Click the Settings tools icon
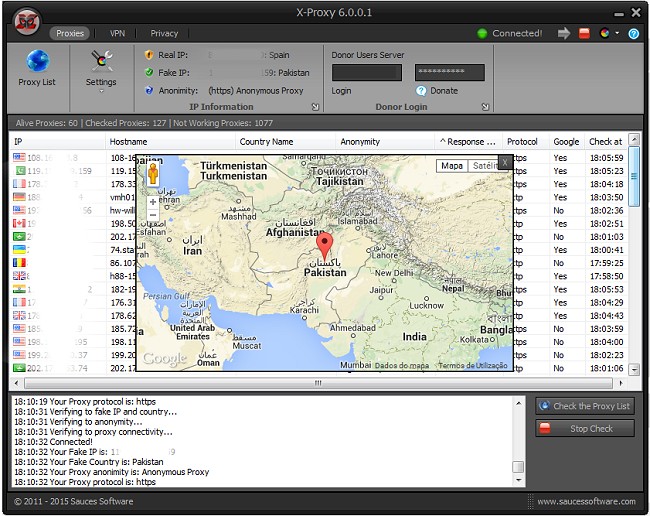This screenshot has width=650, height=516. coord(101,62)
